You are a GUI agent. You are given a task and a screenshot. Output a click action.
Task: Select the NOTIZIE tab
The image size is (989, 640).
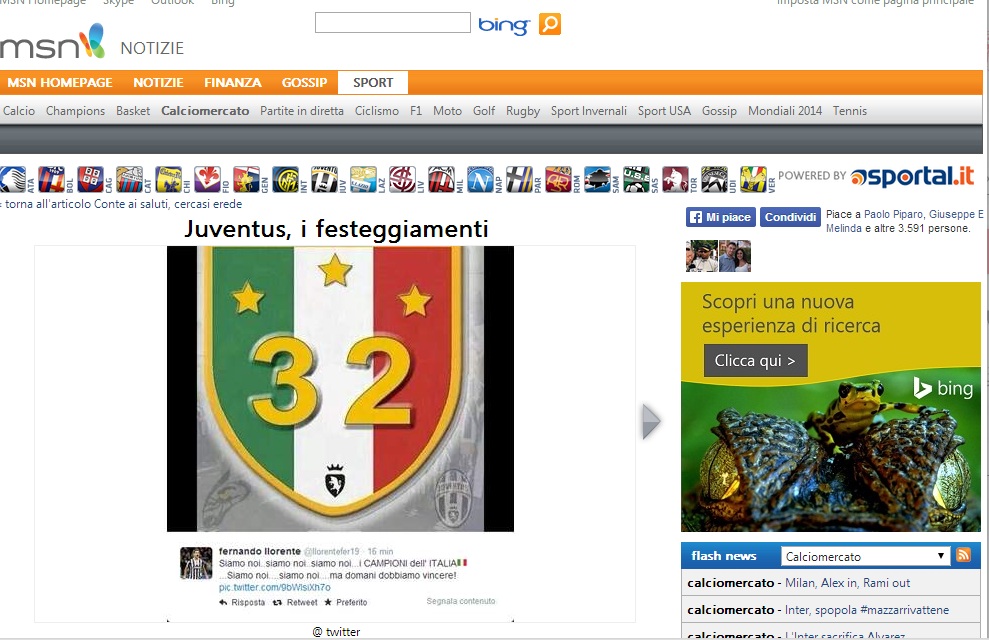(158, 83)
